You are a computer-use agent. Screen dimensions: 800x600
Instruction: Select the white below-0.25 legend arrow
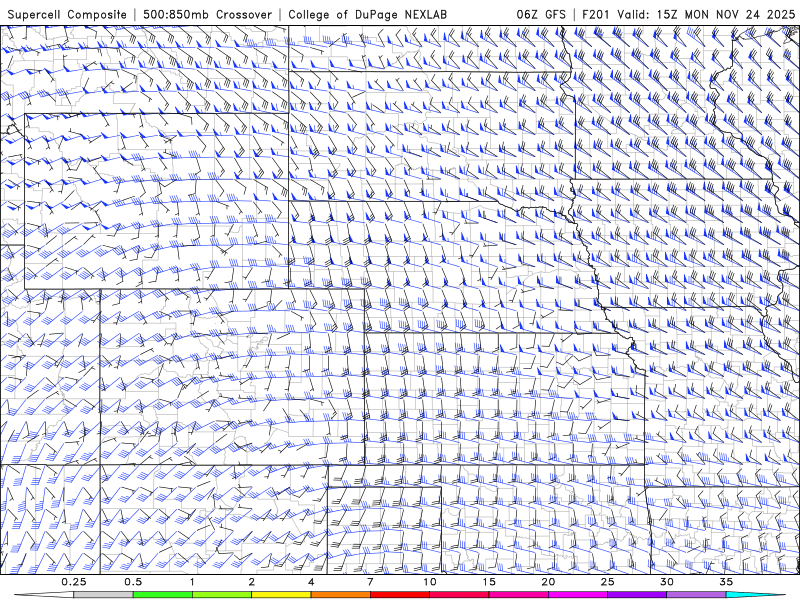(x=45, y=595)
